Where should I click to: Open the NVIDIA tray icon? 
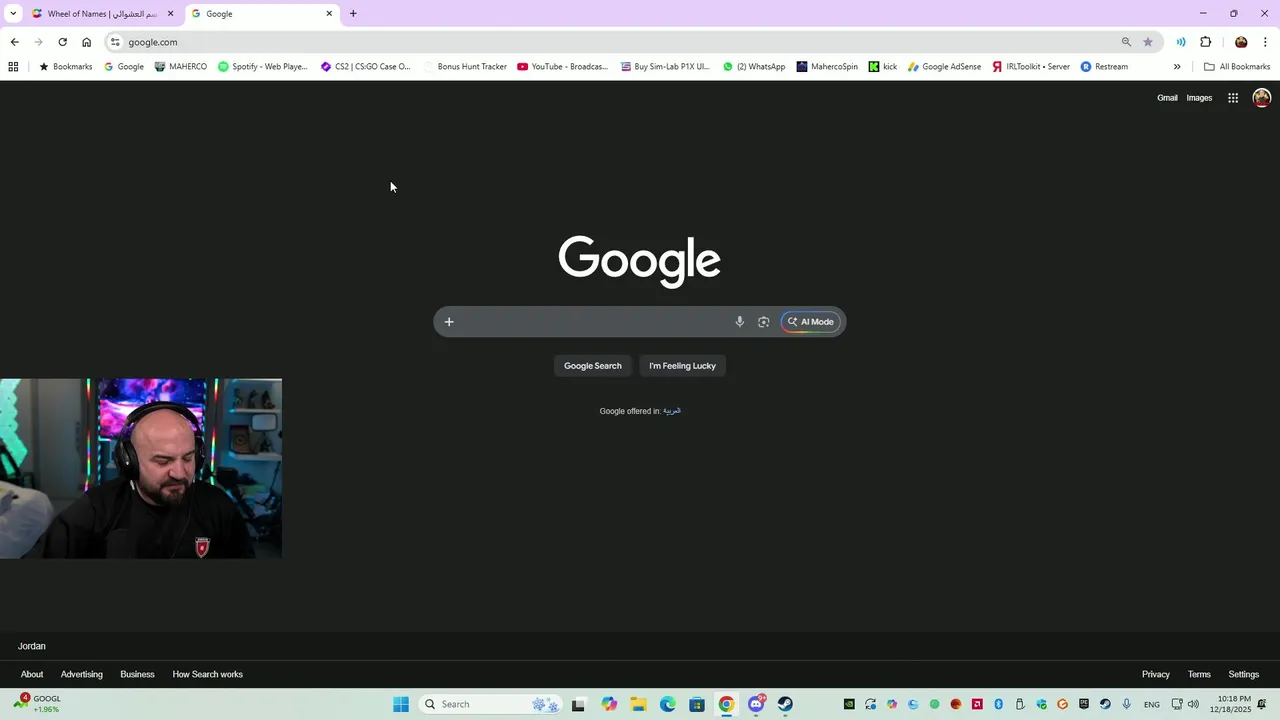click(849, 704)
